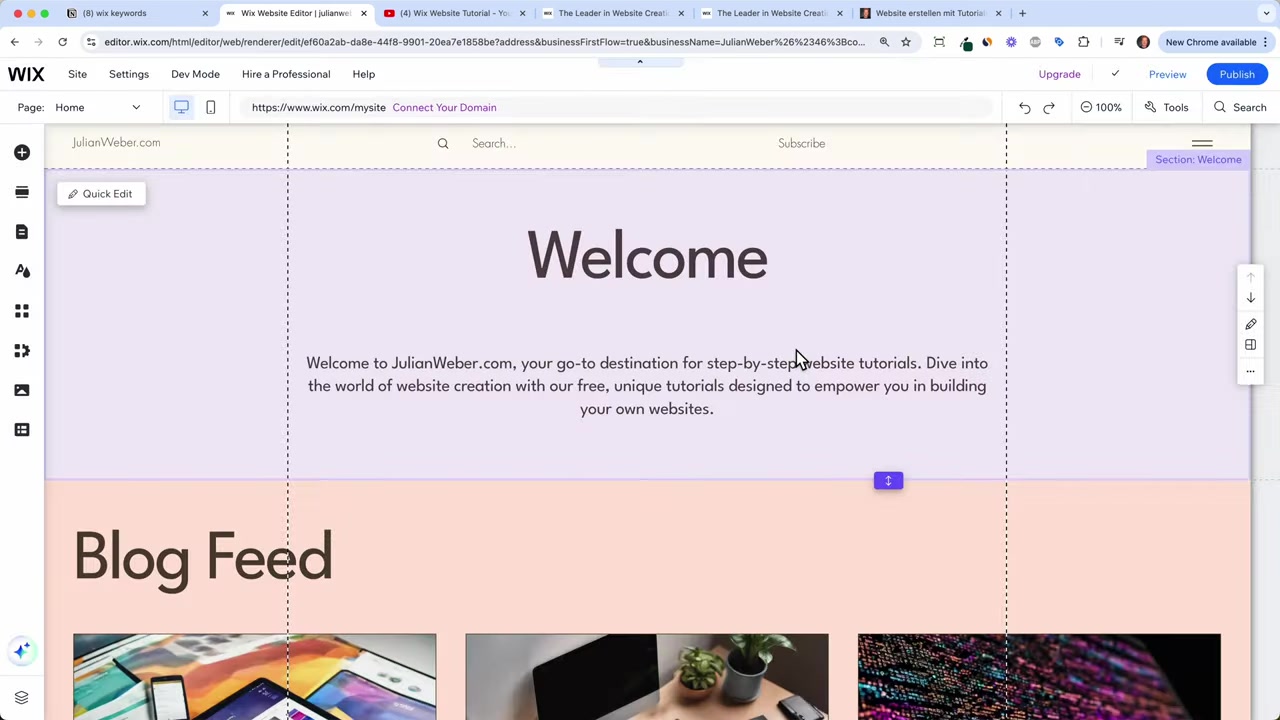
Task: Select the welcome paragraph text
Action: (647, 386)
